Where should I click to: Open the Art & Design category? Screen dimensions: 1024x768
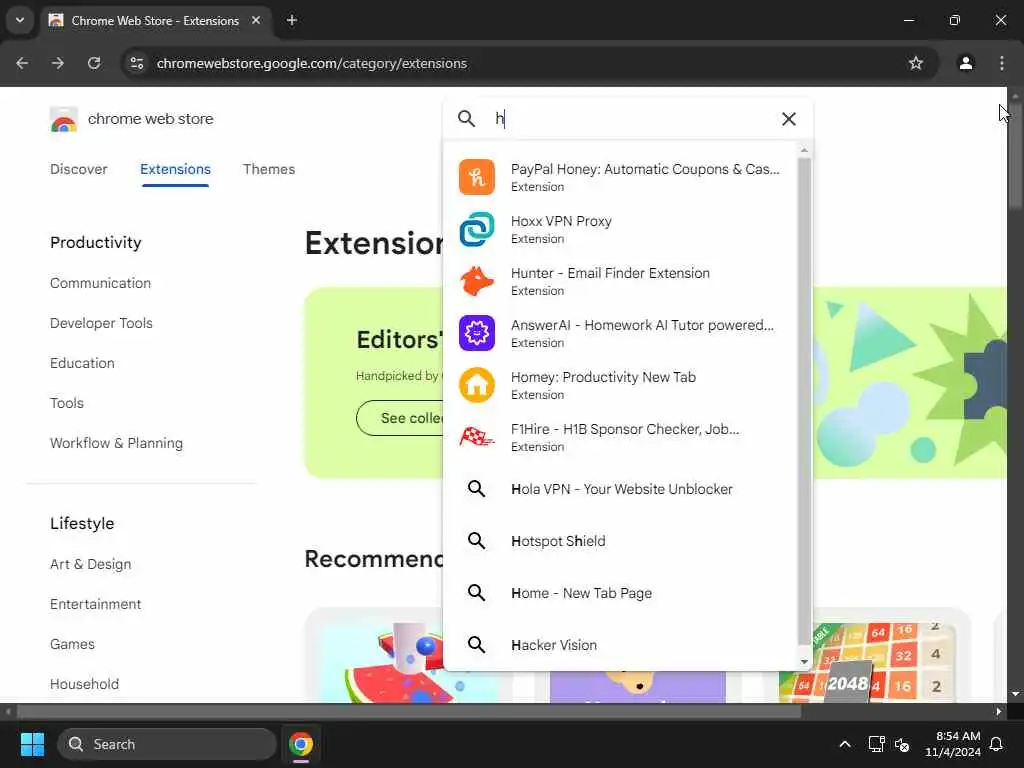pos(90,564)
